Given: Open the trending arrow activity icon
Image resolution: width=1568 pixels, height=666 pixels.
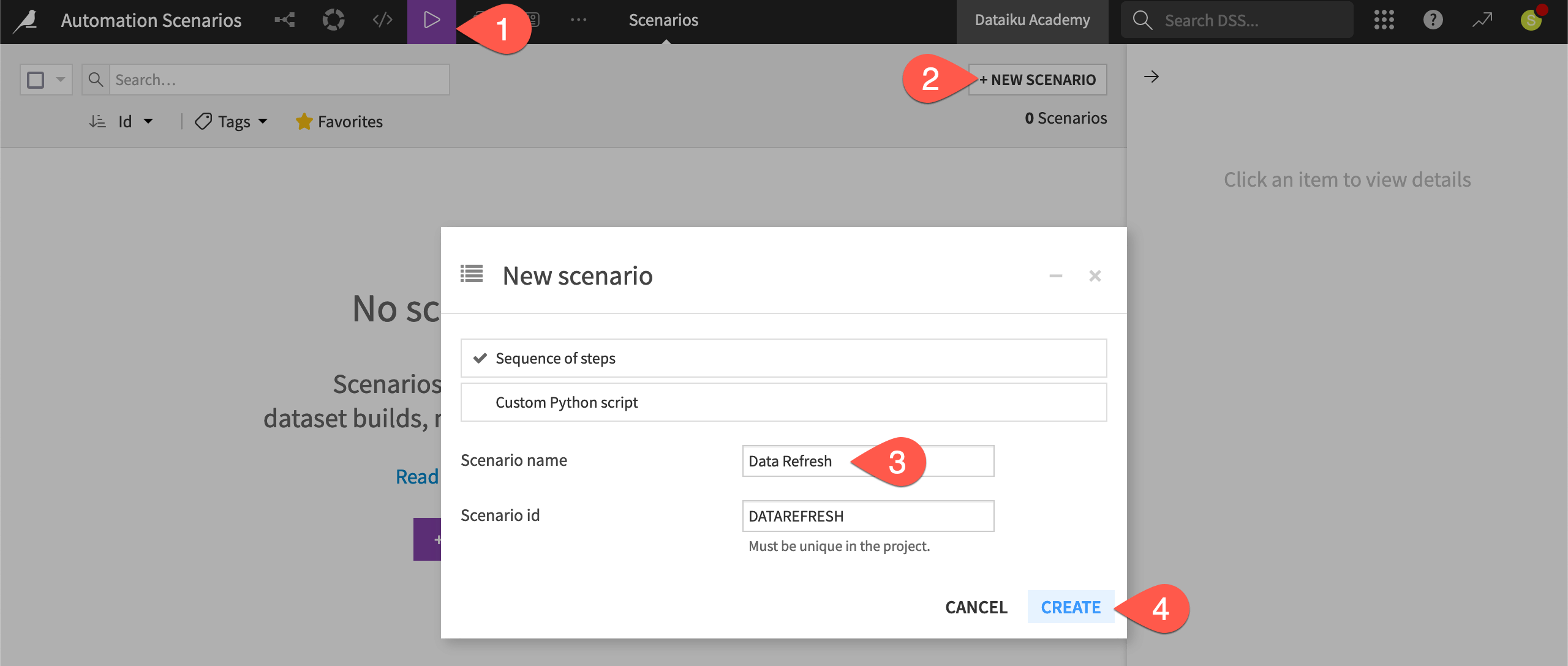Looking at the screenshot, I should pyautogui.click(x=1482, y=19).
